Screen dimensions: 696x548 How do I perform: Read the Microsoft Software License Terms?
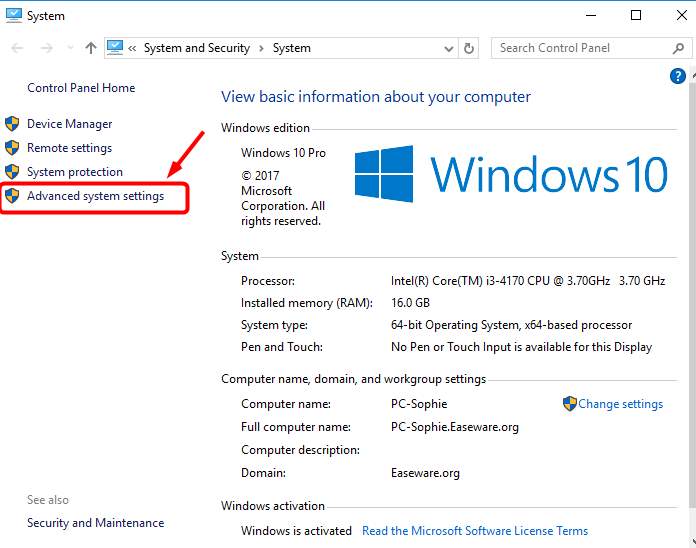click(475, 531)
